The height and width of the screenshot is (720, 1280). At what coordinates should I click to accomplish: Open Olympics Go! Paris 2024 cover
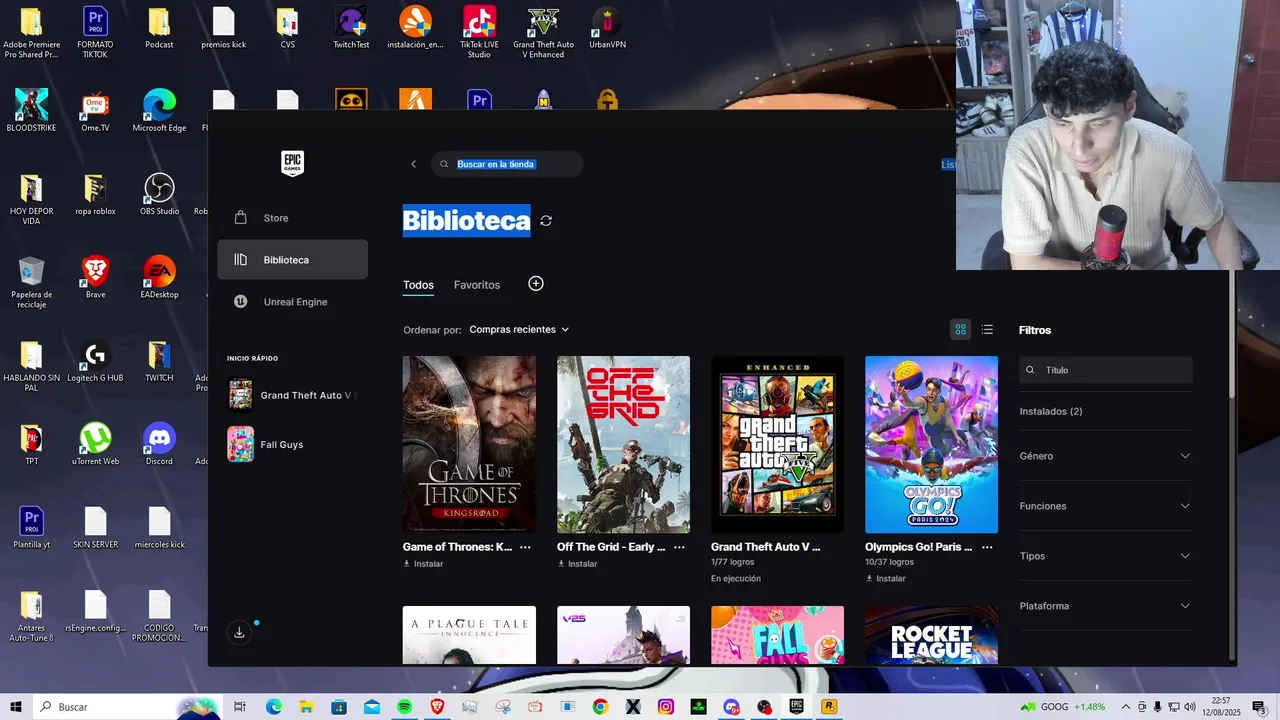pos(931,444)
